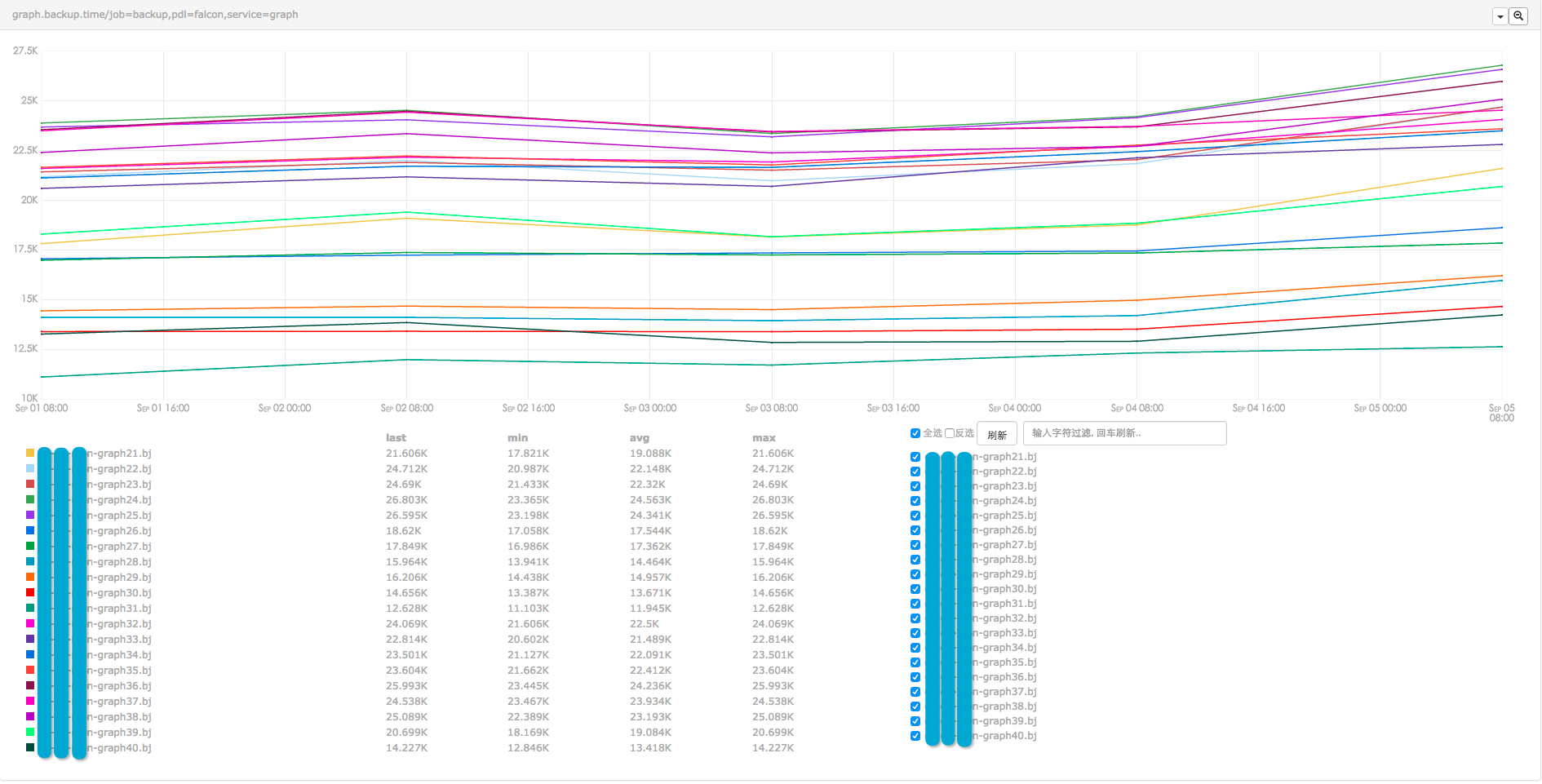Click the red swatch for n-graph30.bj
Viewport: 1542px width, 784px height.
(x=30, y=592)
